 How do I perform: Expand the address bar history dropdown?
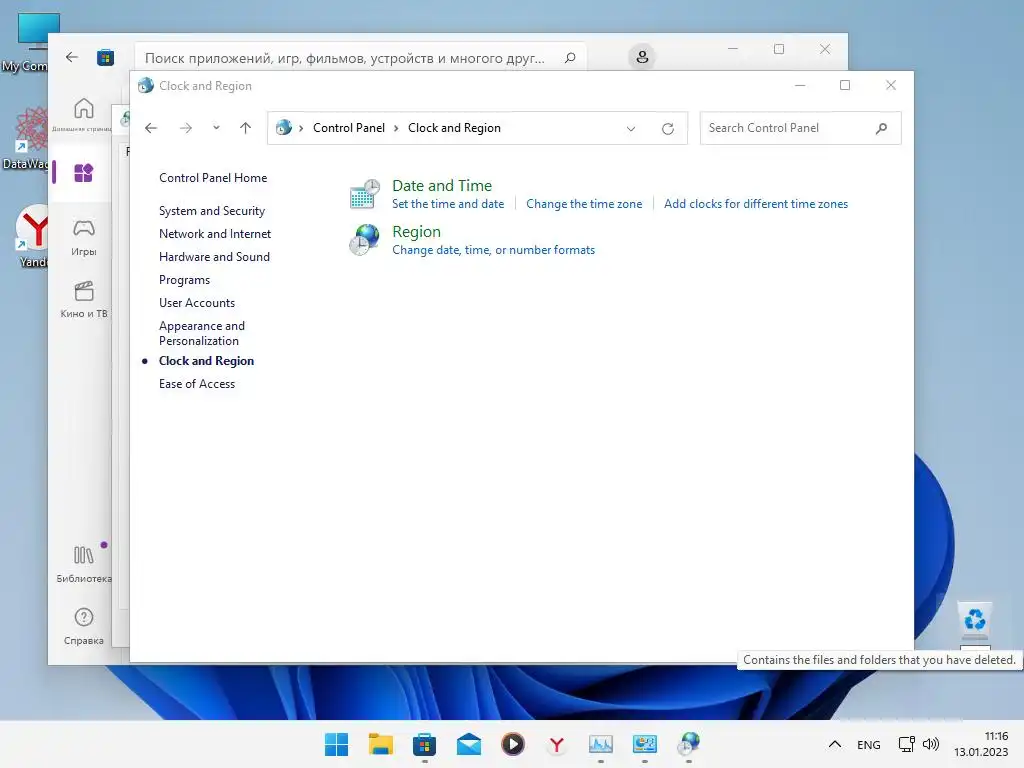pyautogui.click(x=631, y=129)
